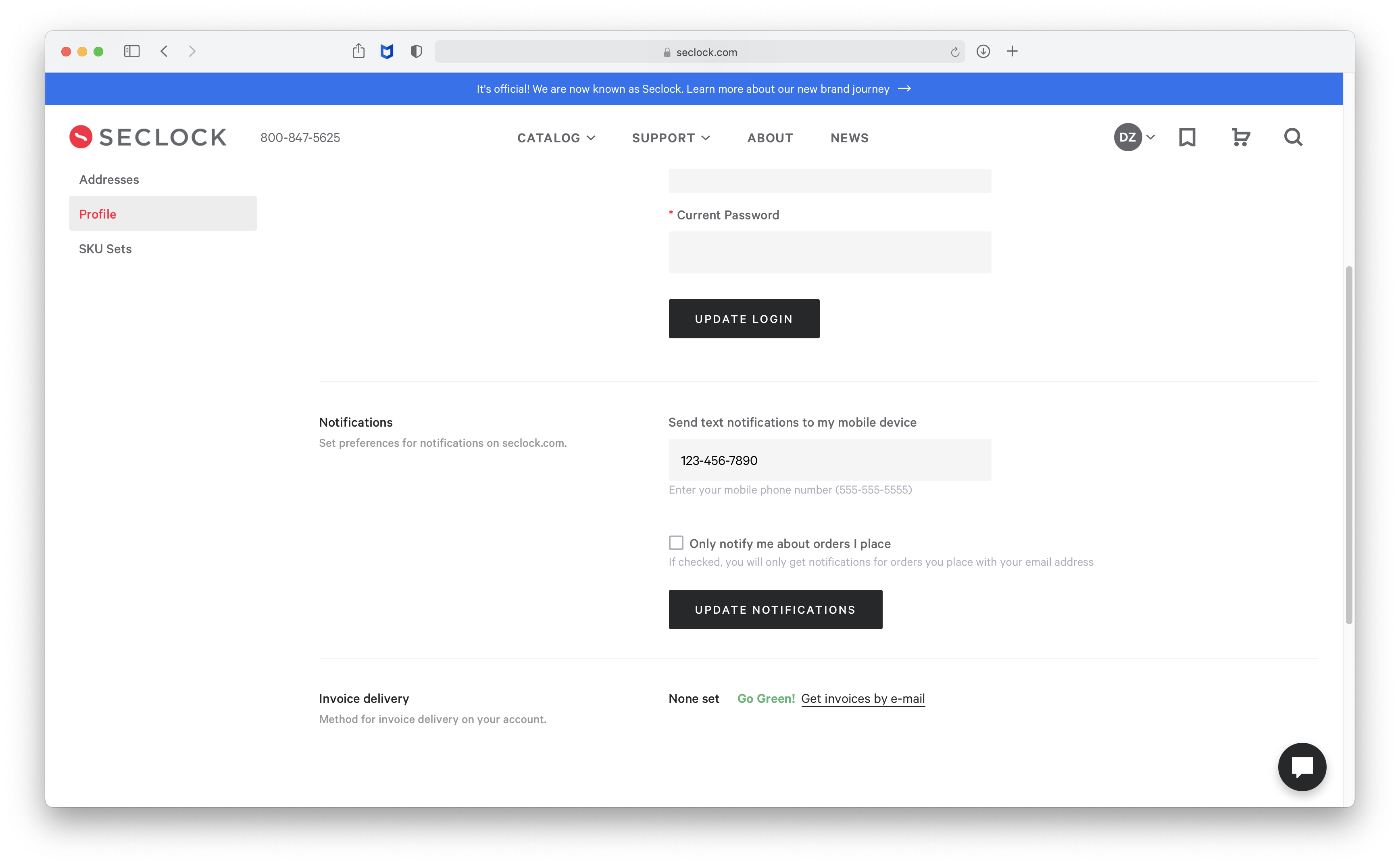Click the 'Go Green!' text
This screenshot has width=1400, height=867.
[x=765, y=698]
